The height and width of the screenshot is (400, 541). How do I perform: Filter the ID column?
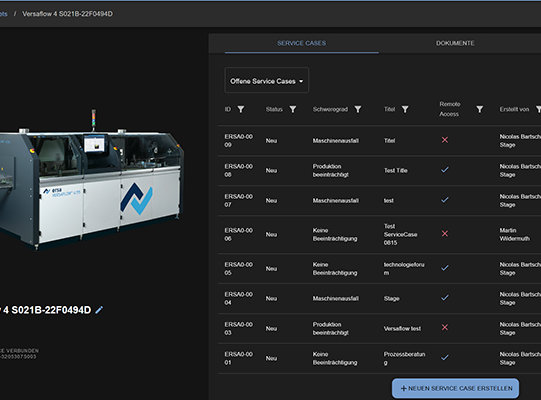pos(241,109)
